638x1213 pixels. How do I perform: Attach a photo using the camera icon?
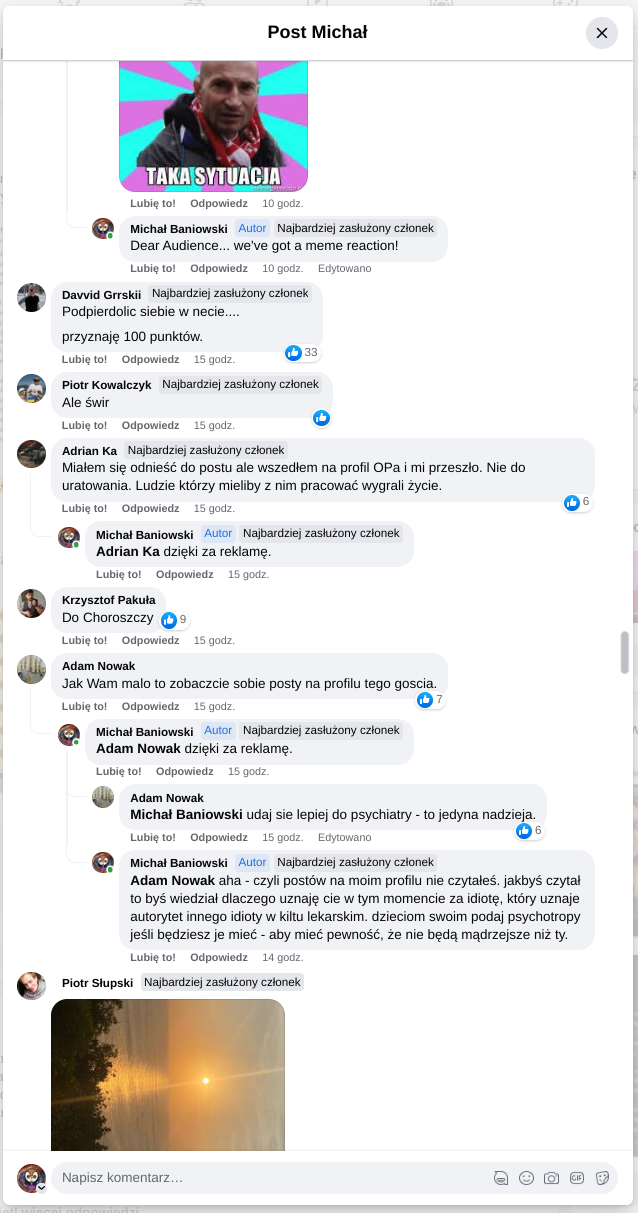pyautogui.click(x=551, y=1178)
